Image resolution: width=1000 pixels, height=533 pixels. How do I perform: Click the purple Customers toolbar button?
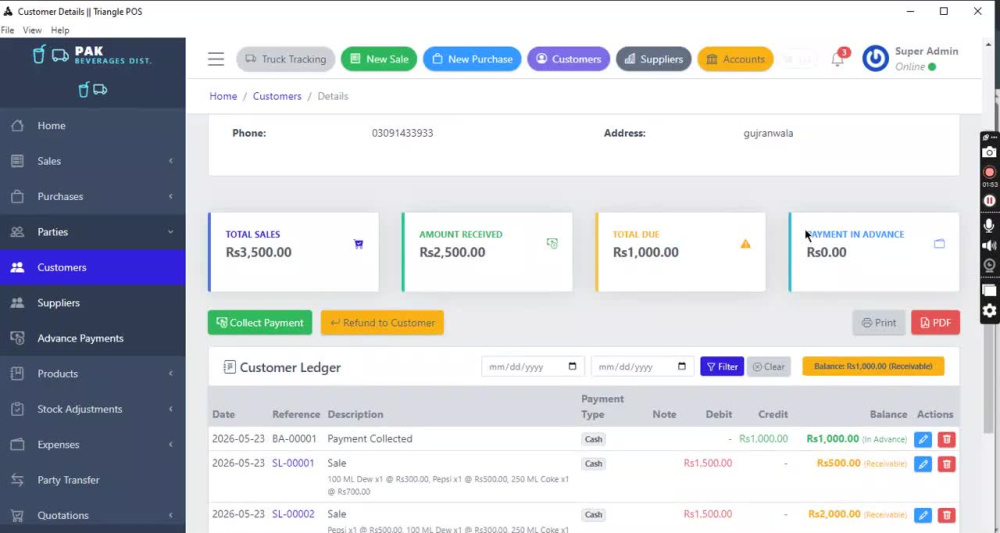[568, 59]
